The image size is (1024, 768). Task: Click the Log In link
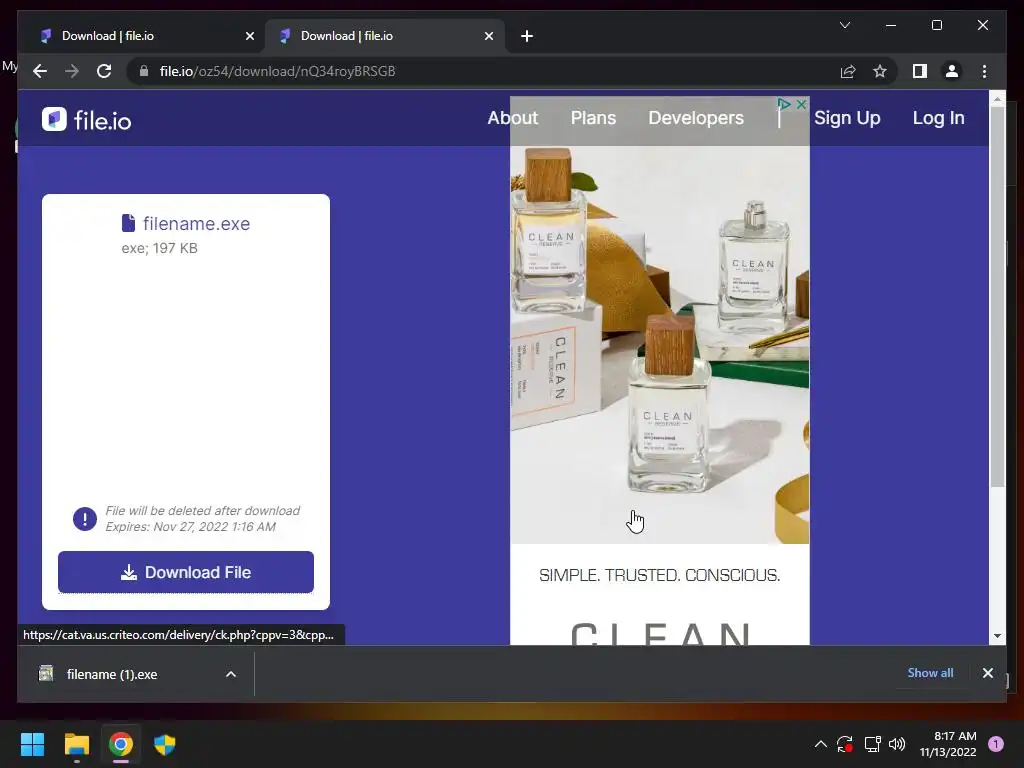[938, 118]
